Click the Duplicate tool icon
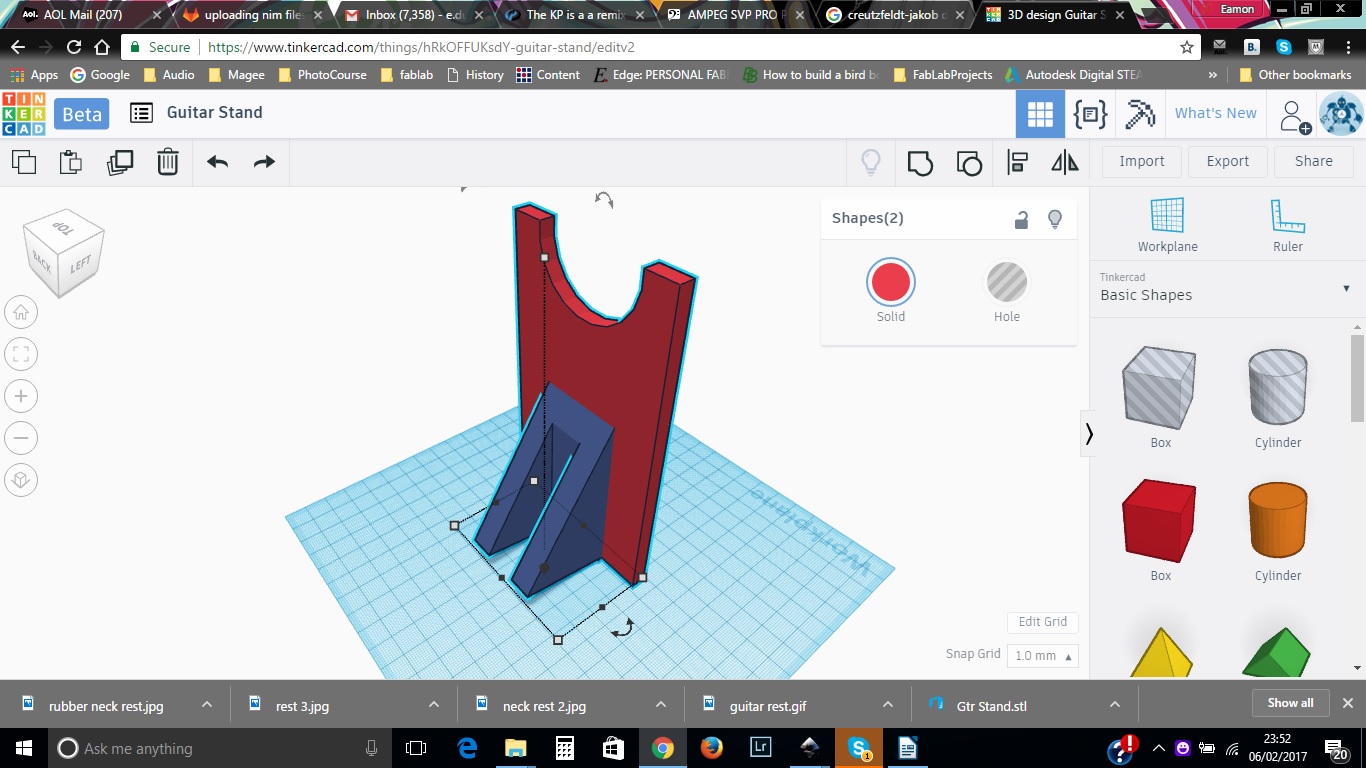Screen dimensions: 1366x768 tap(120, 162)
